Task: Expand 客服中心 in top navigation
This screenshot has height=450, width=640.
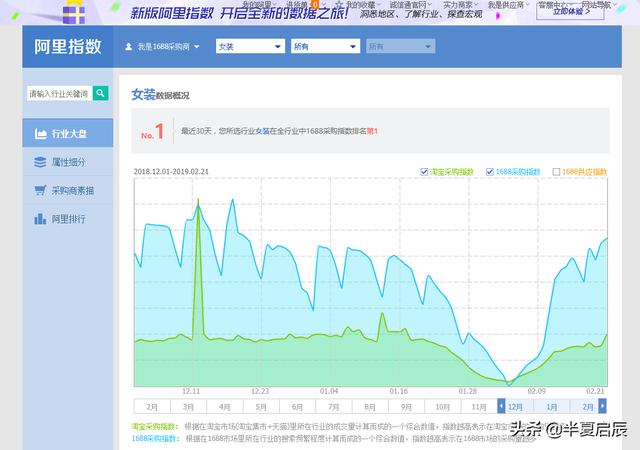Action: (x=555, y=4)
